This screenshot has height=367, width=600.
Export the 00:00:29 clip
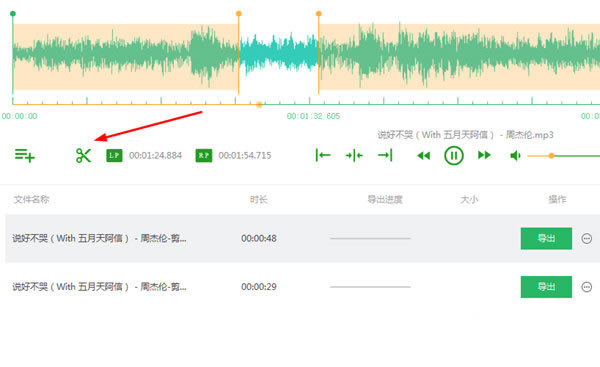click(546, 287)
